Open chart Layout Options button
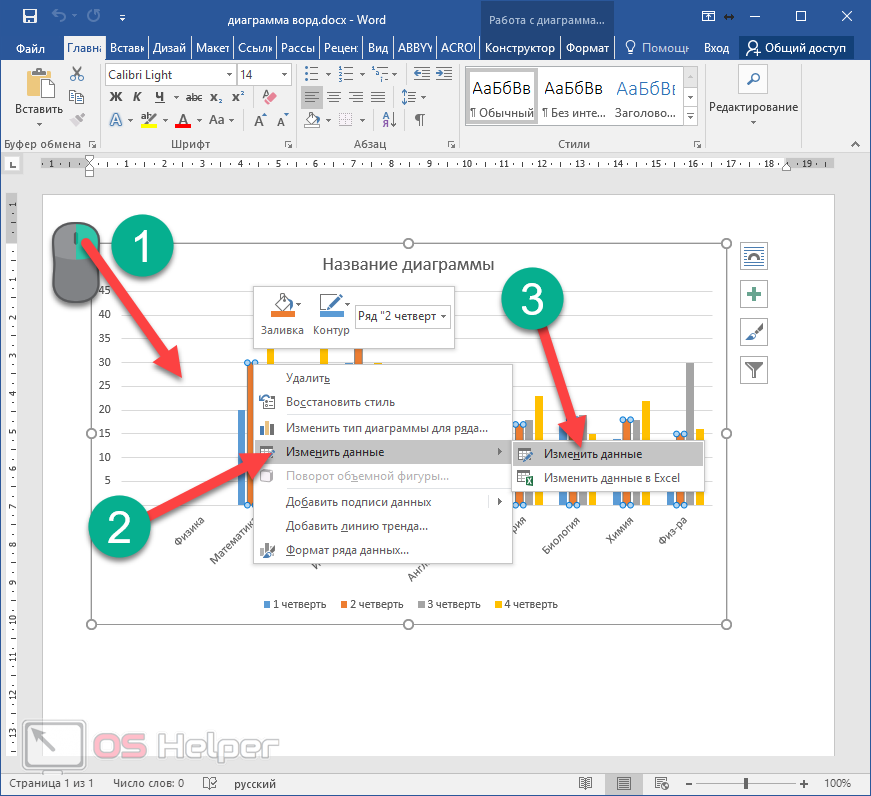The width and height of the screenshot is (871, 796). pos(754,256)
